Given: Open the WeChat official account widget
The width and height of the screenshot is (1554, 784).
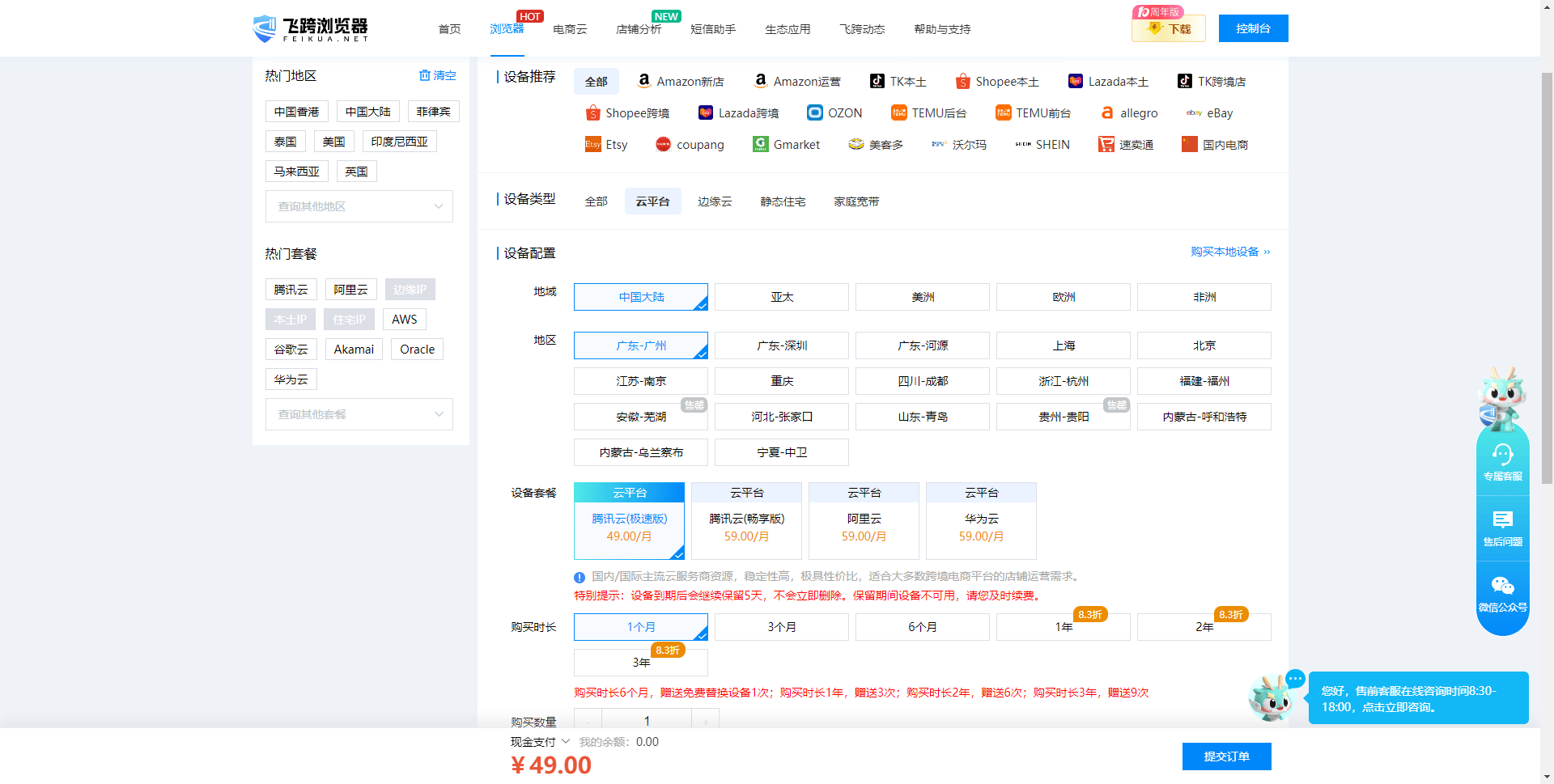Looking at the screenshot, I should tap(1502, 594).
